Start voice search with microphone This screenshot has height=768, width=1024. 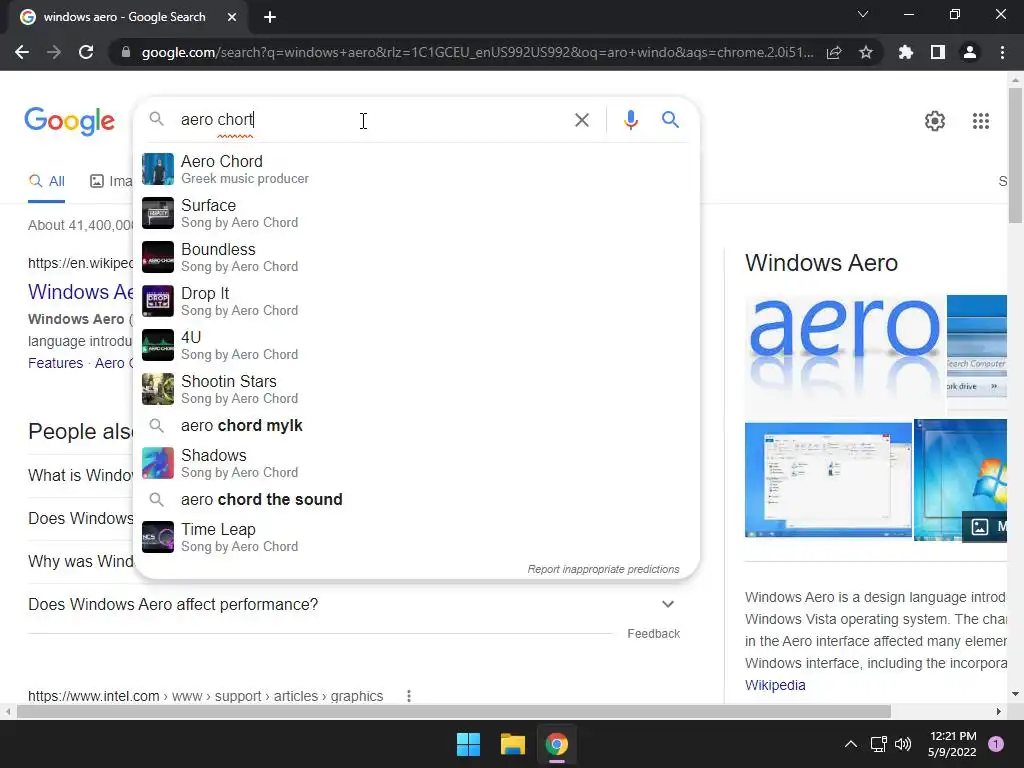[630, 120]
